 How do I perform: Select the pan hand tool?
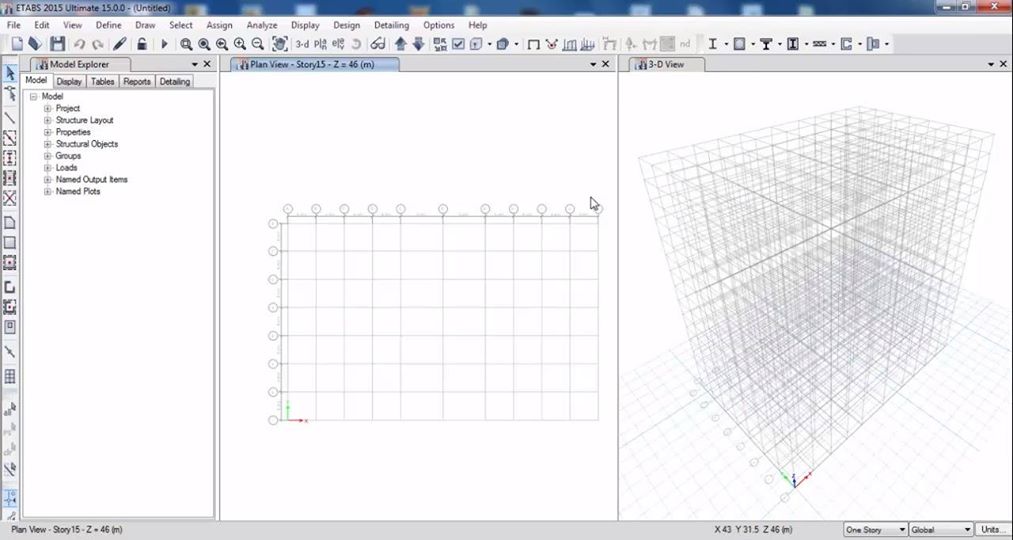280,44
